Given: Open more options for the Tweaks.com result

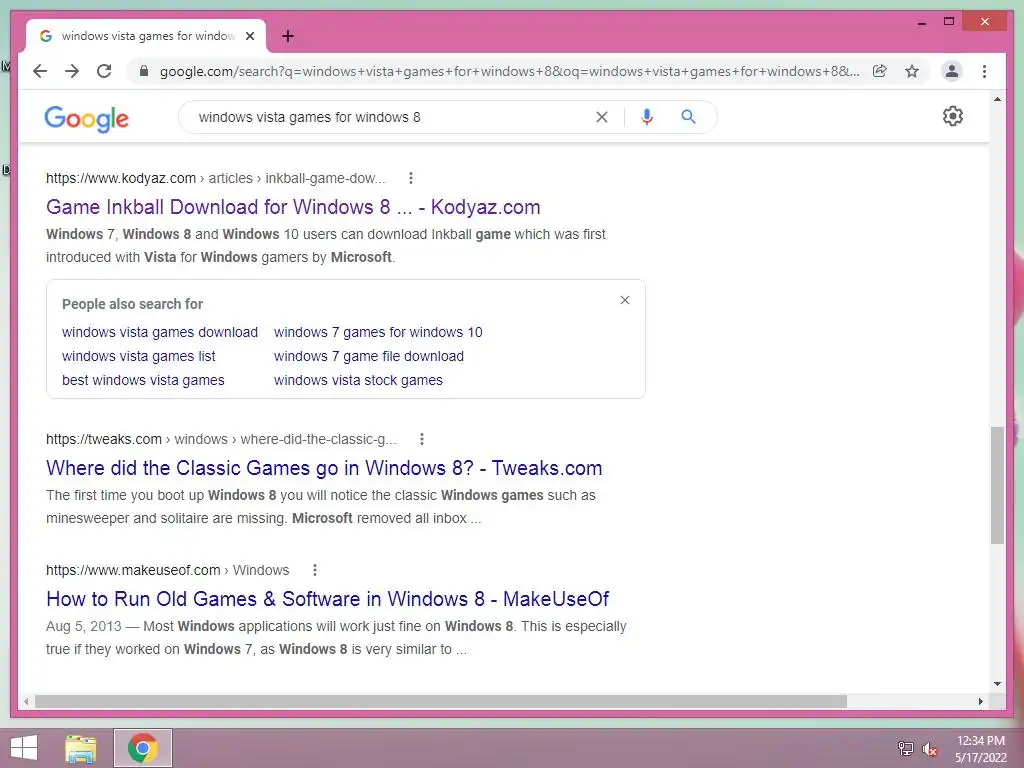Looking at the screenshot, I should [422, 439].
